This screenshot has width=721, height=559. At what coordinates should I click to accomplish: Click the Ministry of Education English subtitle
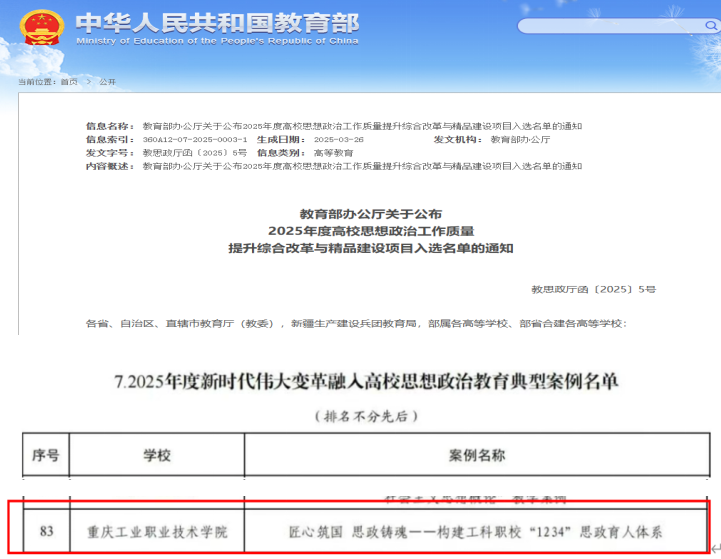[x=217, y=41]
